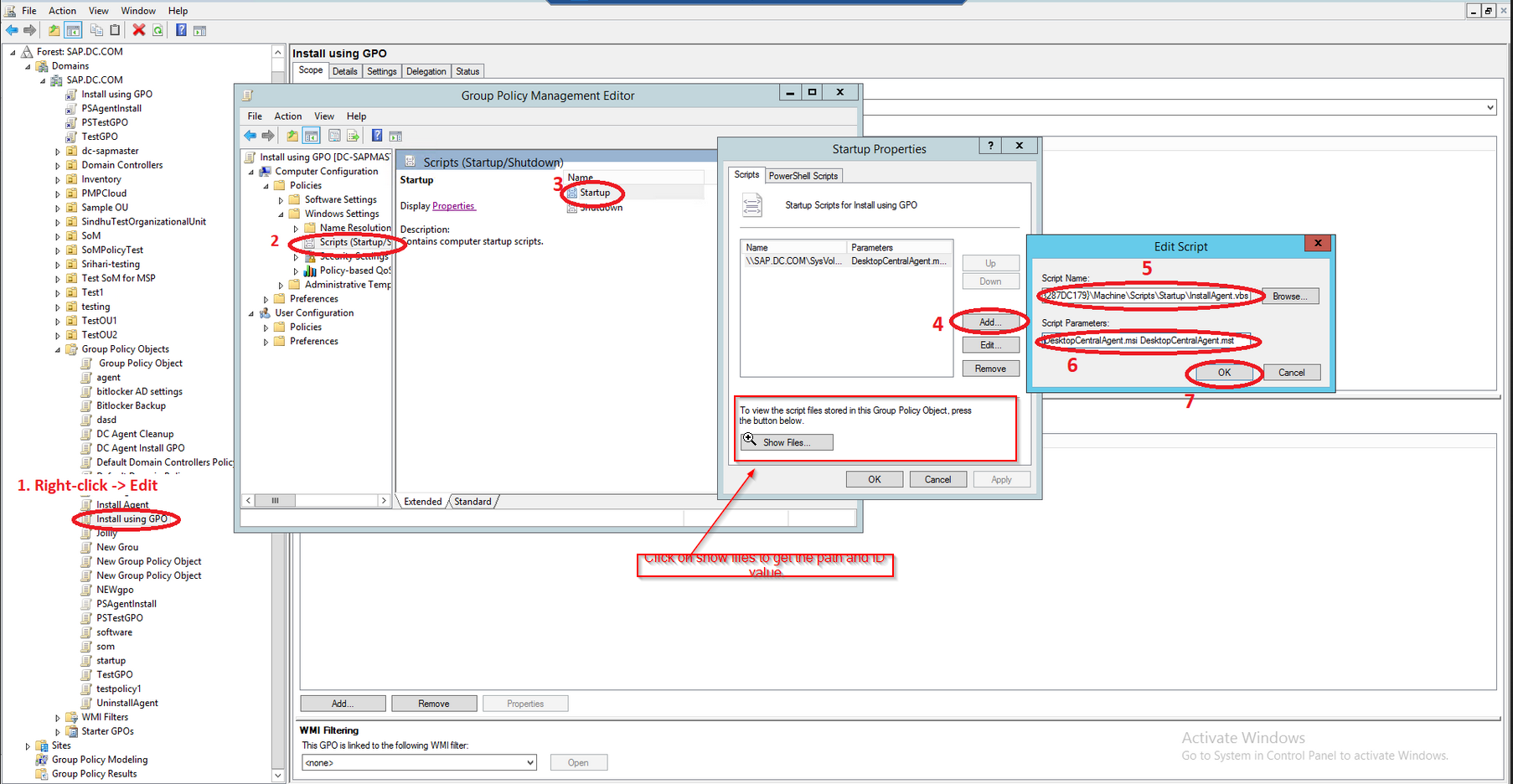Click Browse button in Edit Script
1513x784 pixels.
[x=1289, y=297]
